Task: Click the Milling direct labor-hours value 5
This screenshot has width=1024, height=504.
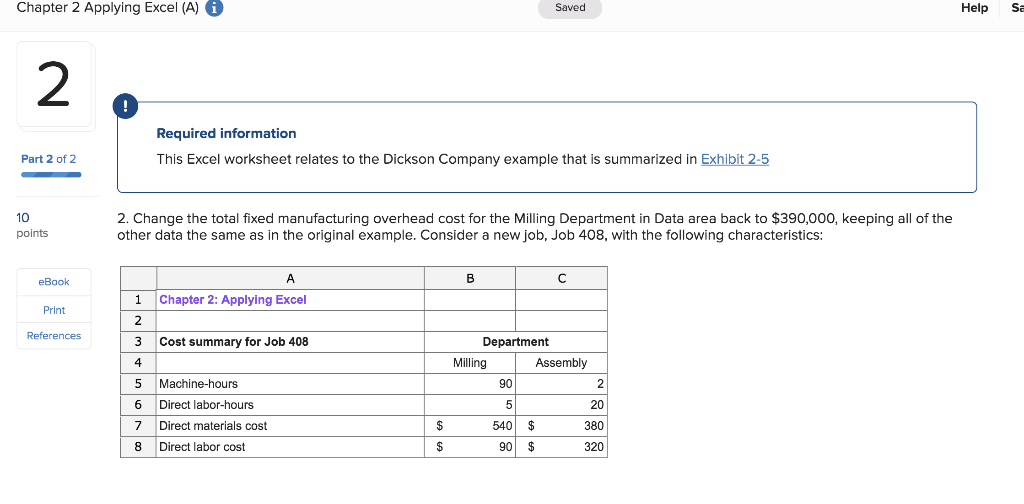Action: (470, 405)
